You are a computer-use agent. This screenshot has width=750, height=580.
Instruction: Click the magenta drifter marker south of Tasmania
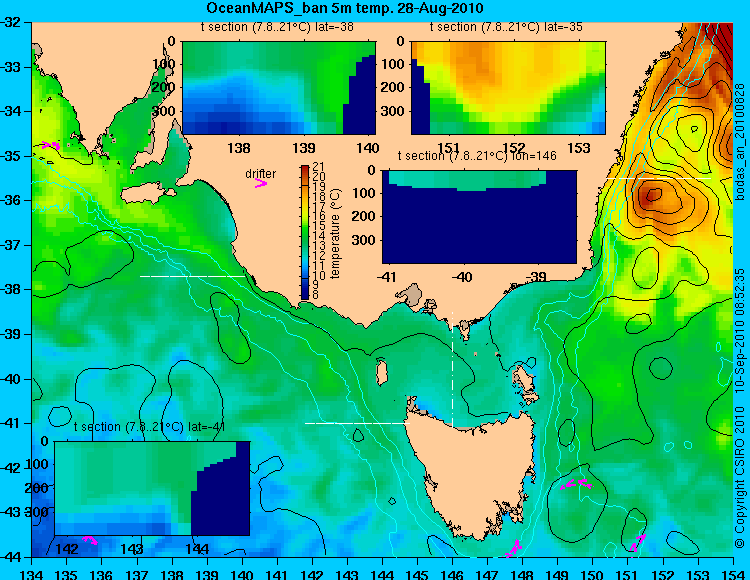coord(514,547)
